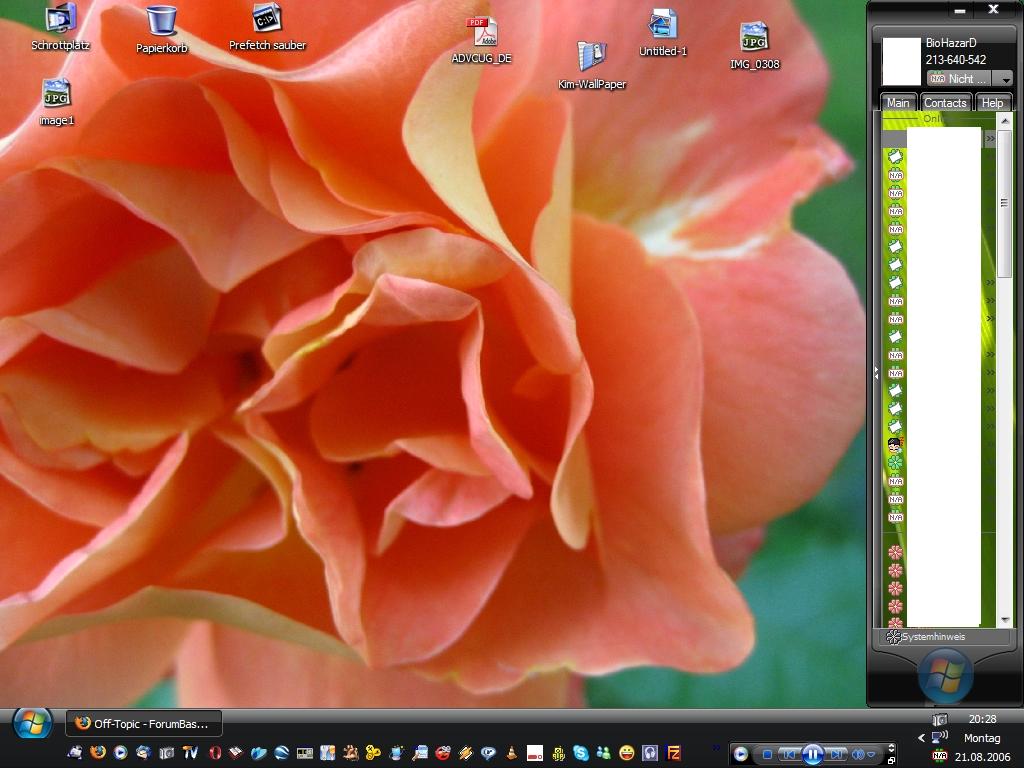Minimize the ICQ window
This screenshot has height=768, width=1024.
[960, 10]
